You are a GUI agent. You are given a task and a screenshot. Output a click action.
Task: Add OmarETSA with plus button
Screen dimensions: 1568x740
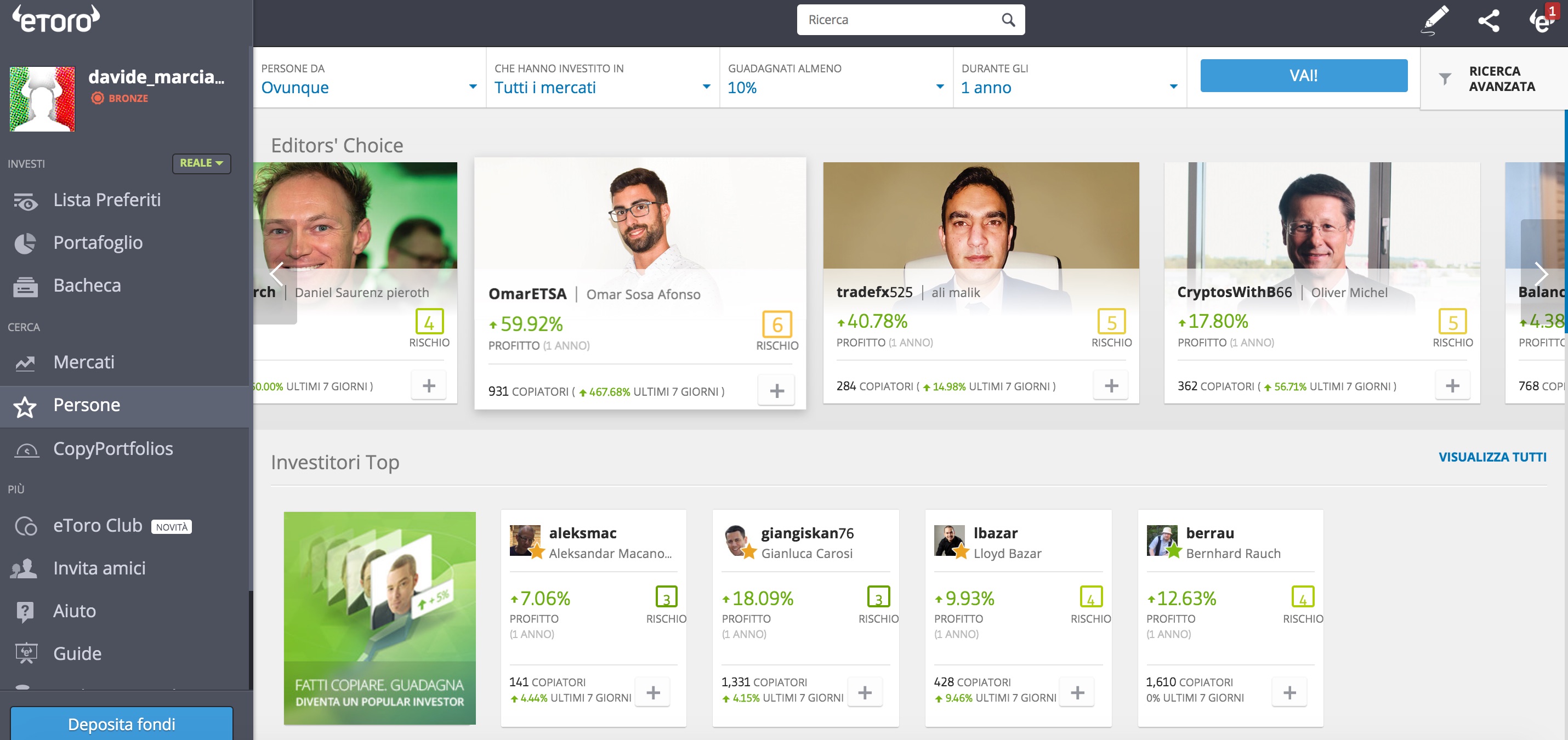click(776, 391)
